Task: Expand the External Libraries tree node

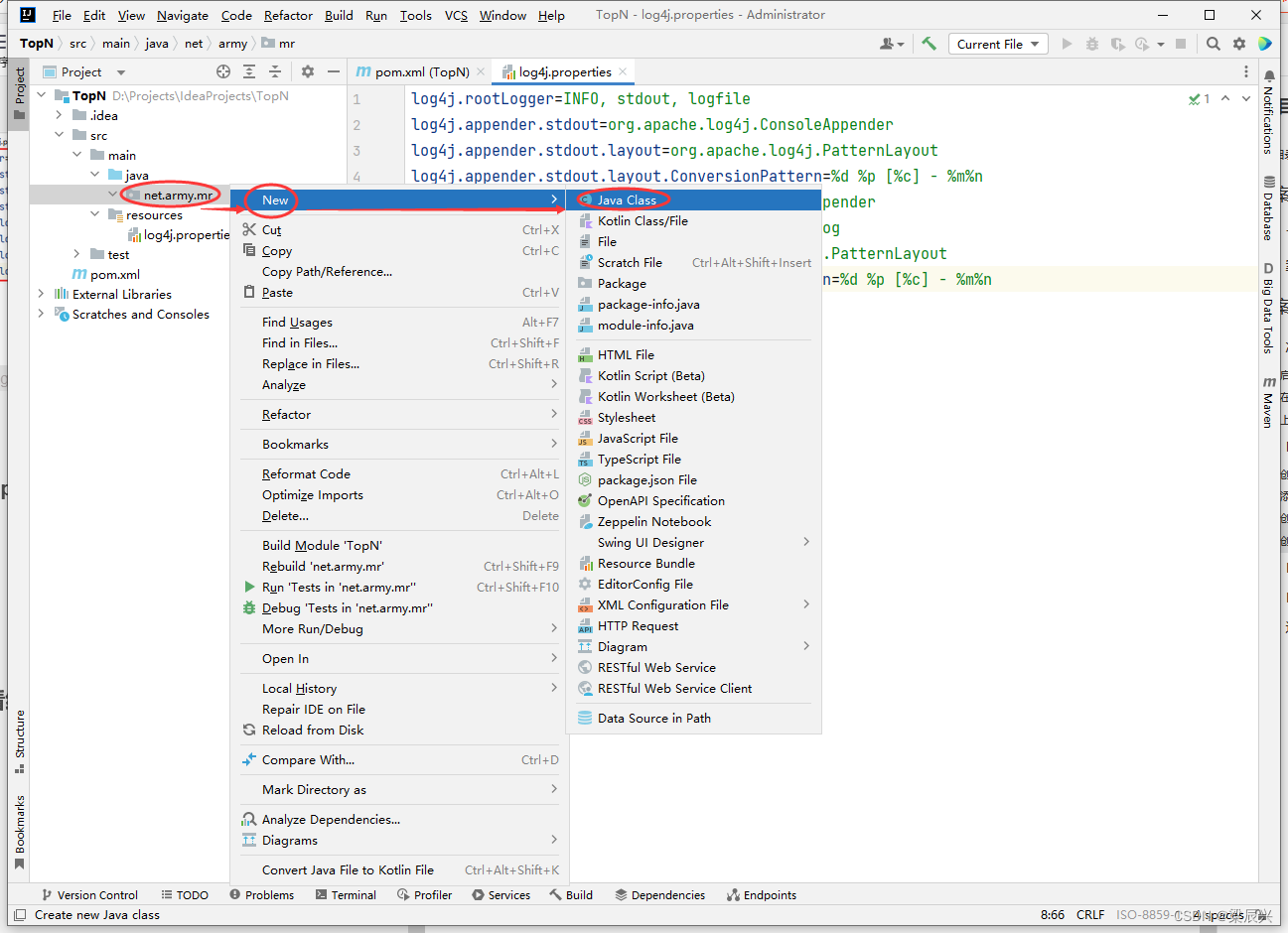Action: pyautogui.click(x=41, y=294)
